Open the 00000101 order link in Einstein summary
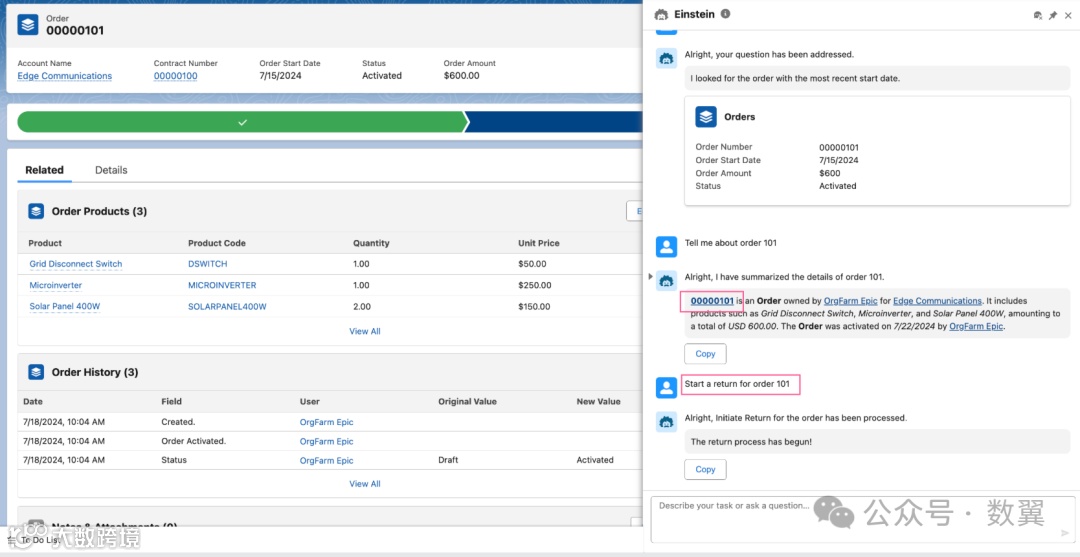Screen dimensions: 1080x557 (712, 301)
